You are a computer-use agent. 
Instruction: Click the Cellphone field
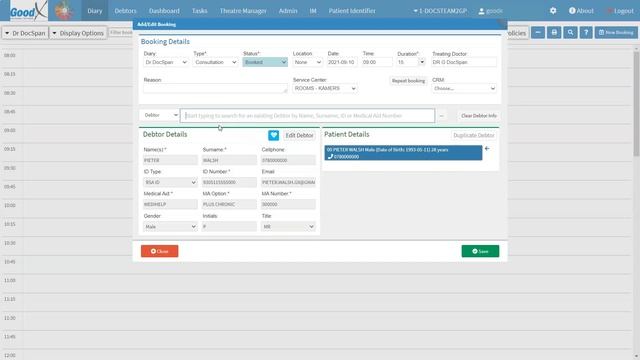coord(288,160)
